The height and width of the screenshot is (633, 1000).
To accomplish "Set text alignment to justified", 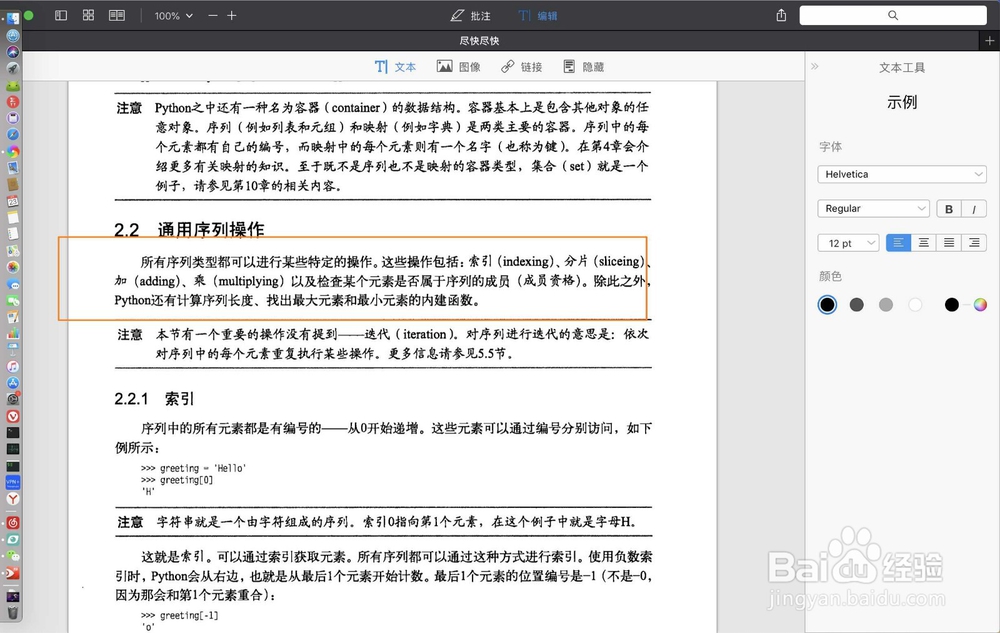I will (949, 243).
